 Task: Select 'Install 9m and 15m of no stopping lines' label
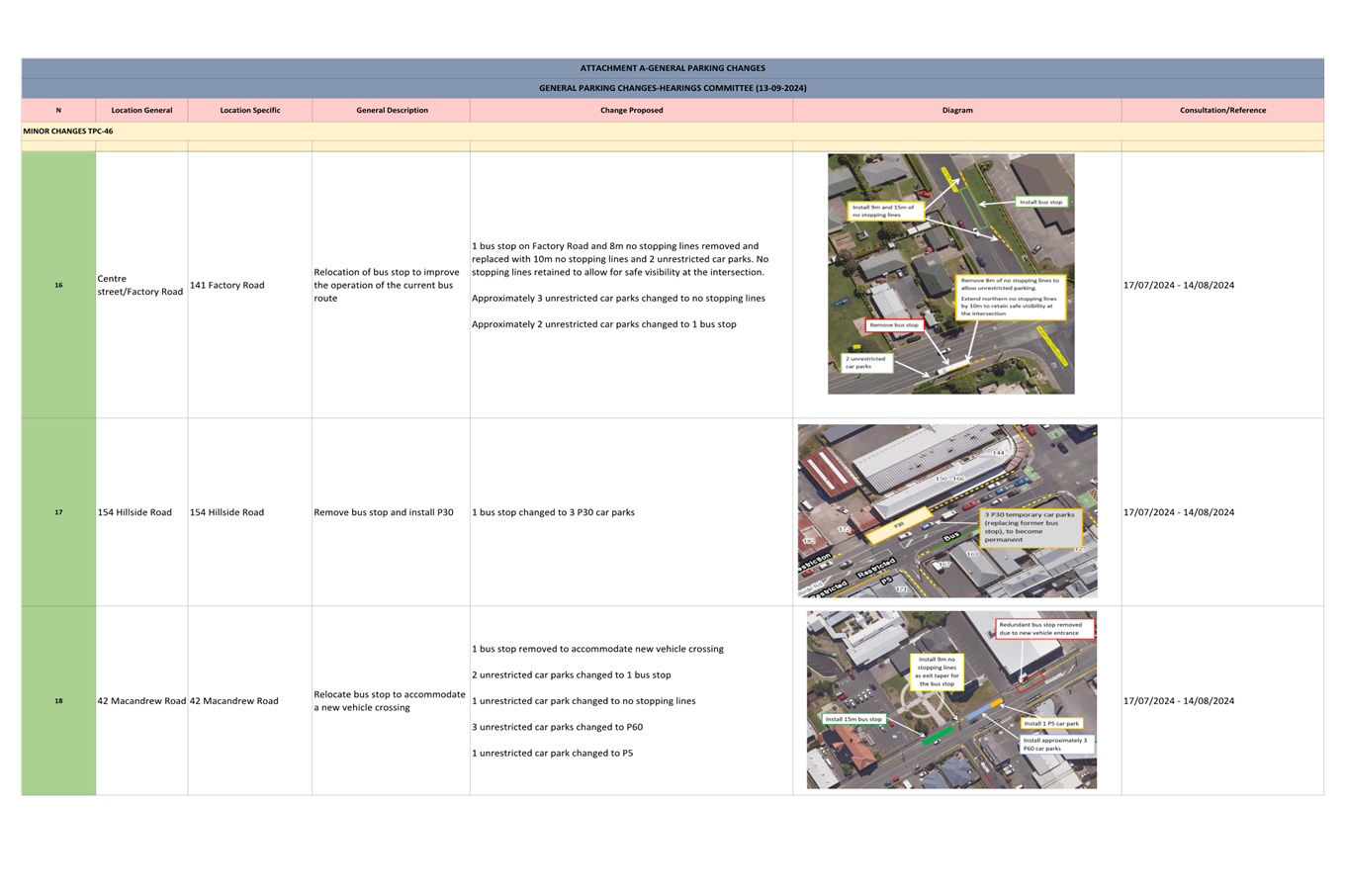coord(885,211)
